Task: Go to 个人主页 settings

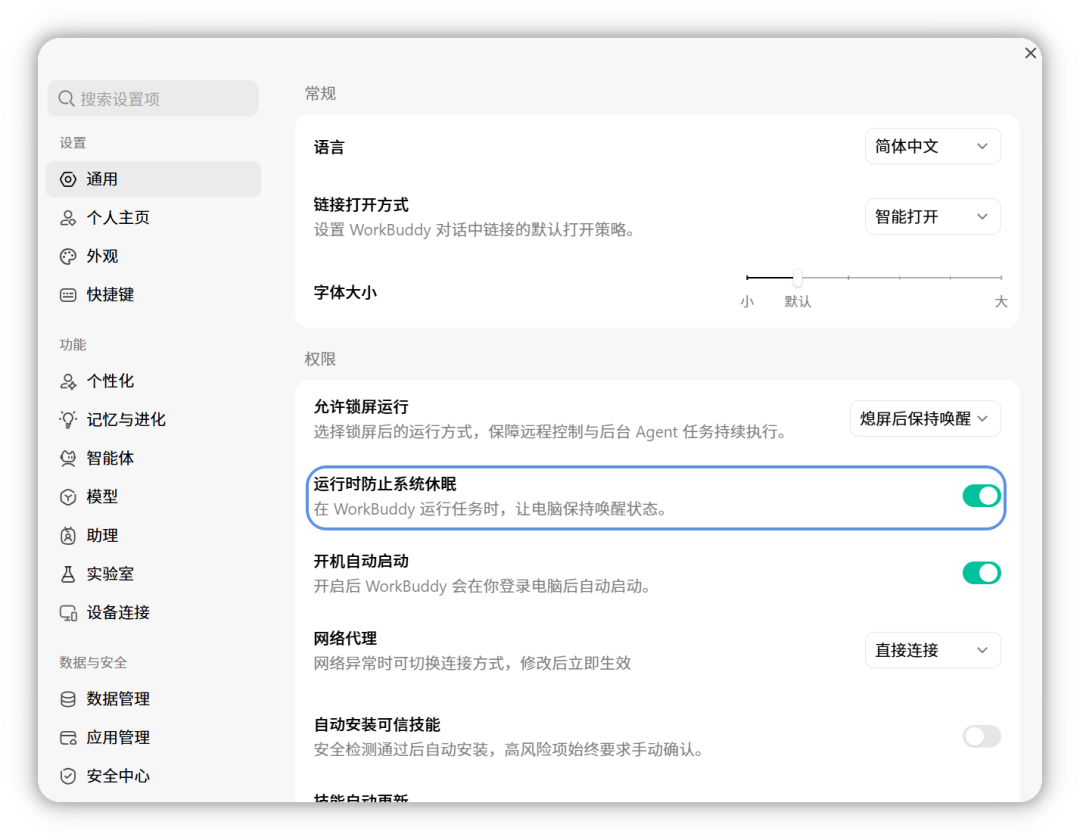Action: click(153, 218)
